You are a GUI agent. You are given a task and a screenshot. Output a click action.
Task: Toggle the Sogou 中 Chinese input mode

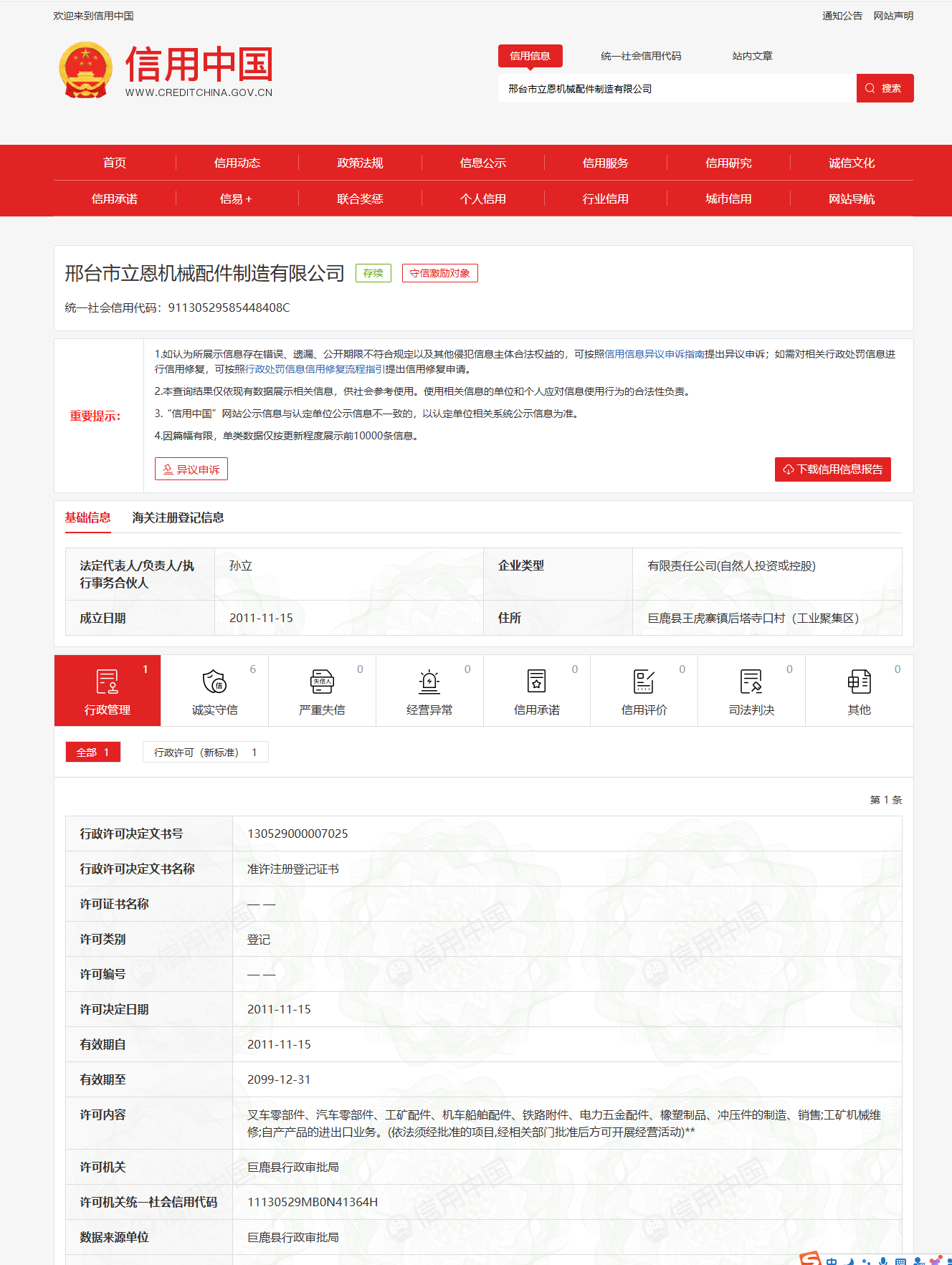[x=832, y=1261]
